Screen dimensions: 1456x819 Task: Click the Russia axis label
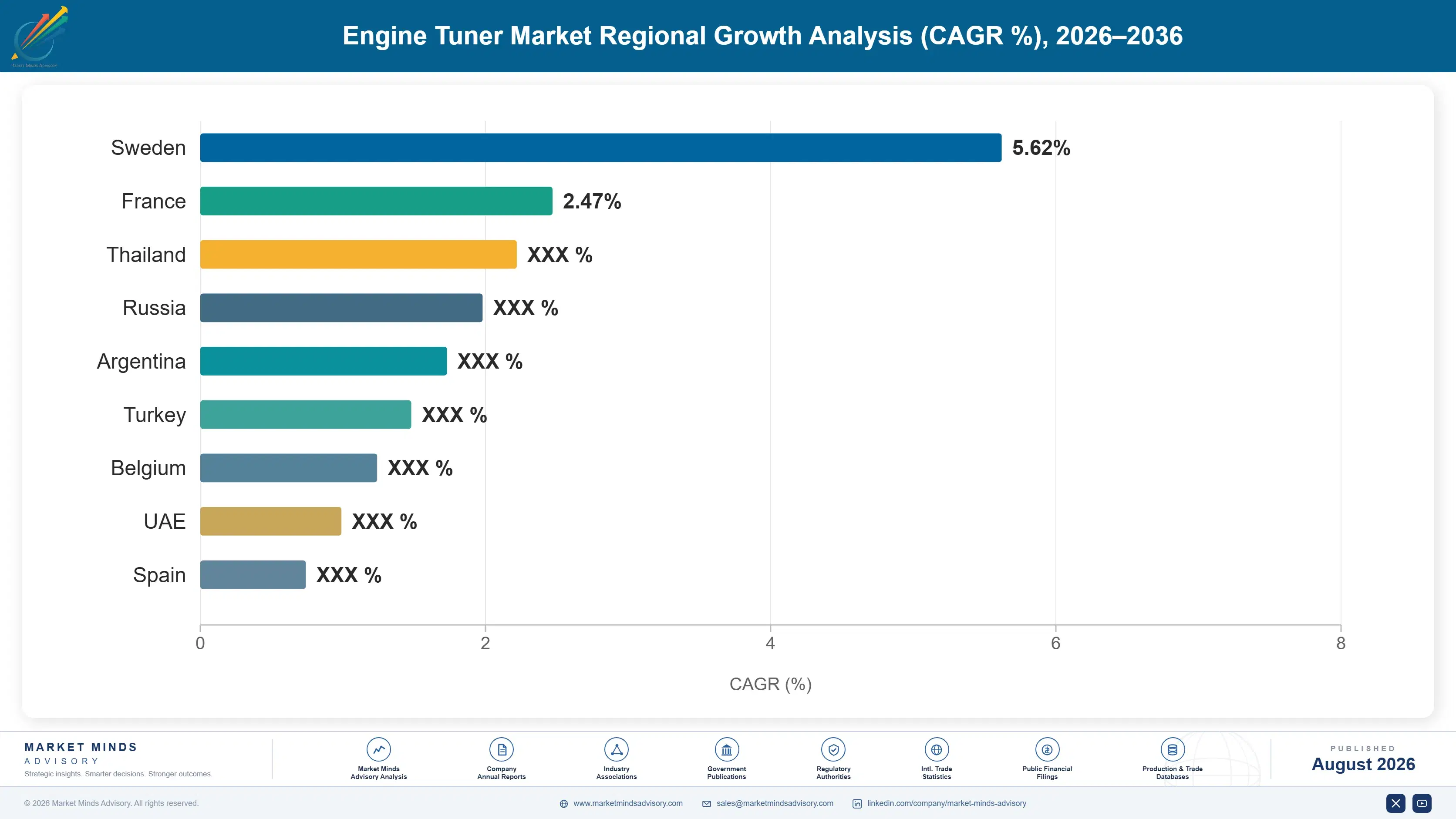pyautogui.click(x=154, y=308)
